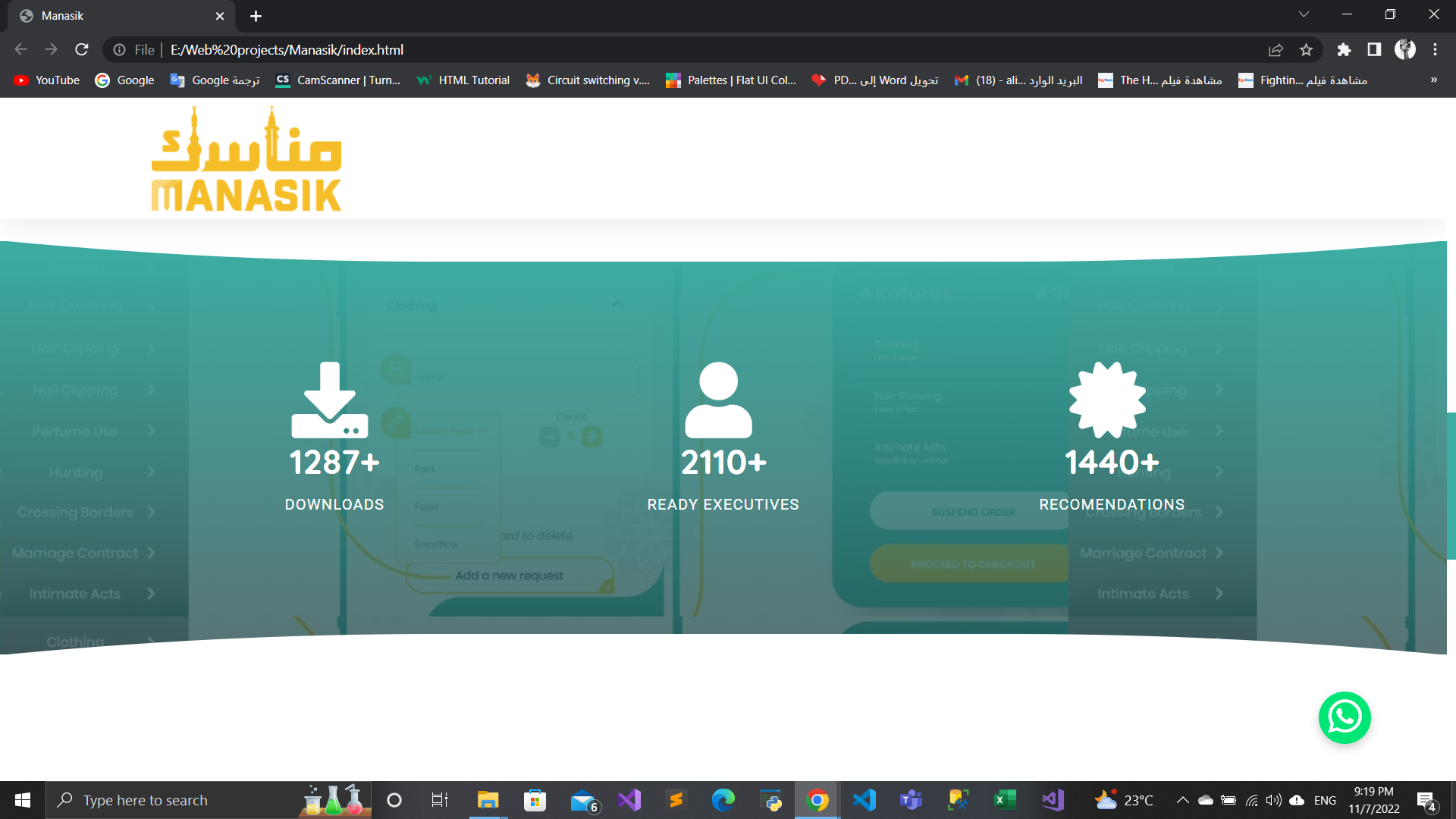The image size is (1456, 819).
Task: Click the PROCEED TO CHECKOUT button
Action: pyautogui.click(x=971, y=563)
